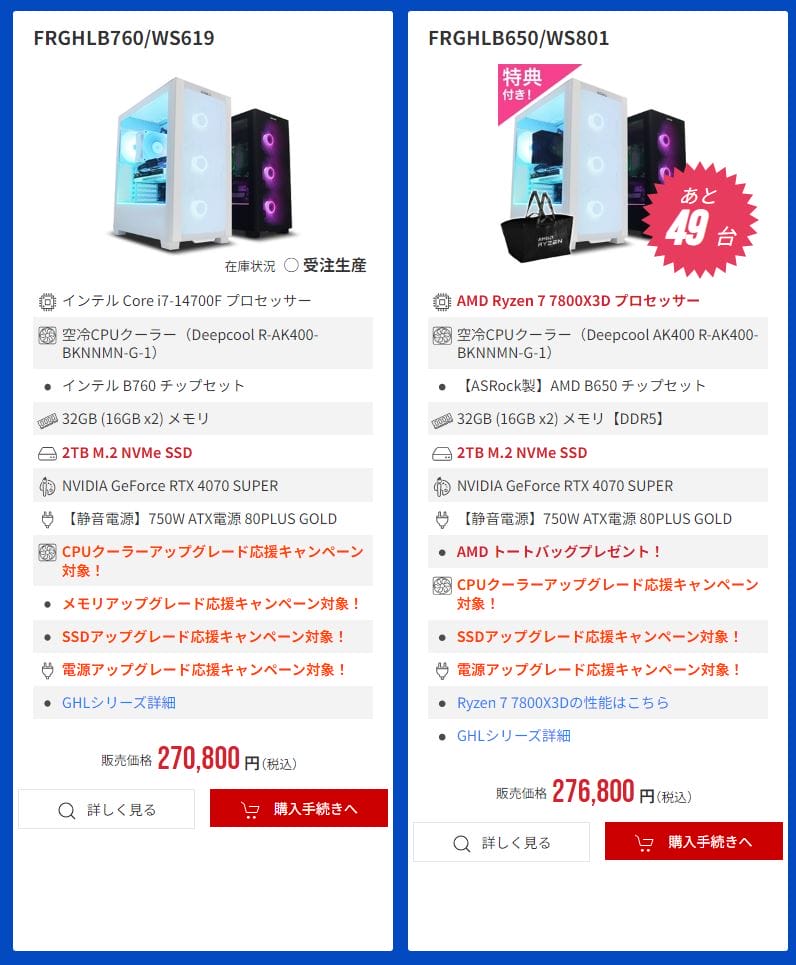Click the CPU chip icon beside AMD Ryzen 7 7800X3D
Viewport: 796px width, 965px height.
tap(442, 302)
